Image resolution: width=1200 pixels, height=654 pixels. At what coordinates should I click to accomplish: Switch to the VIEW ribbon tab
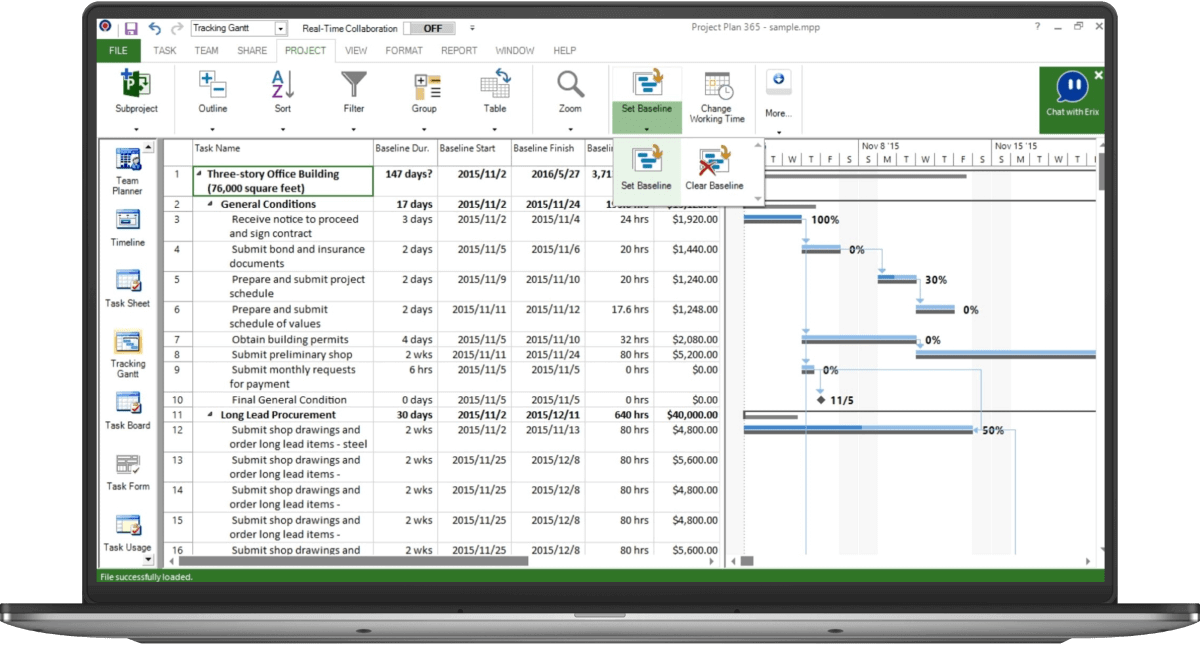coord(356,51)
